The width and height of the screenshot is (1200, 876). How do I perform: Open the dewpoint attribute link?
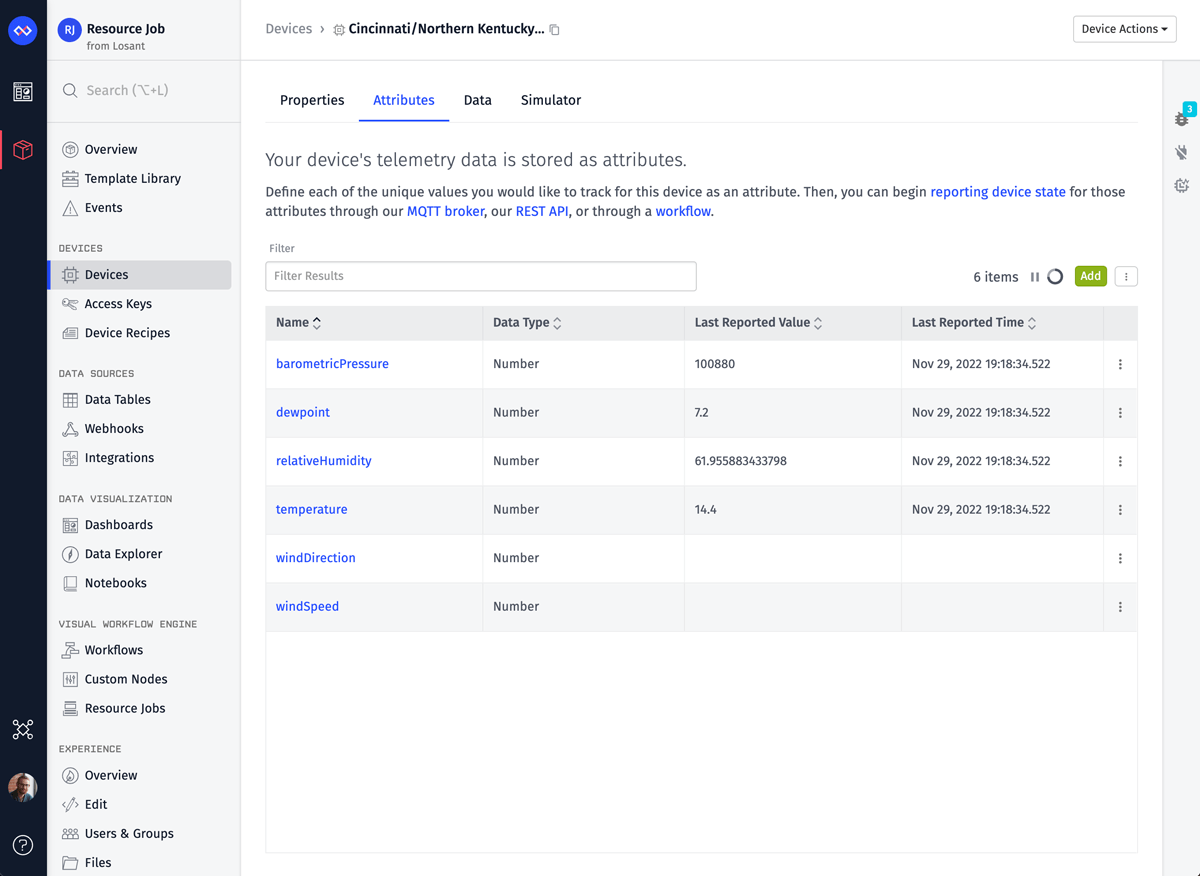pos(303,413)
